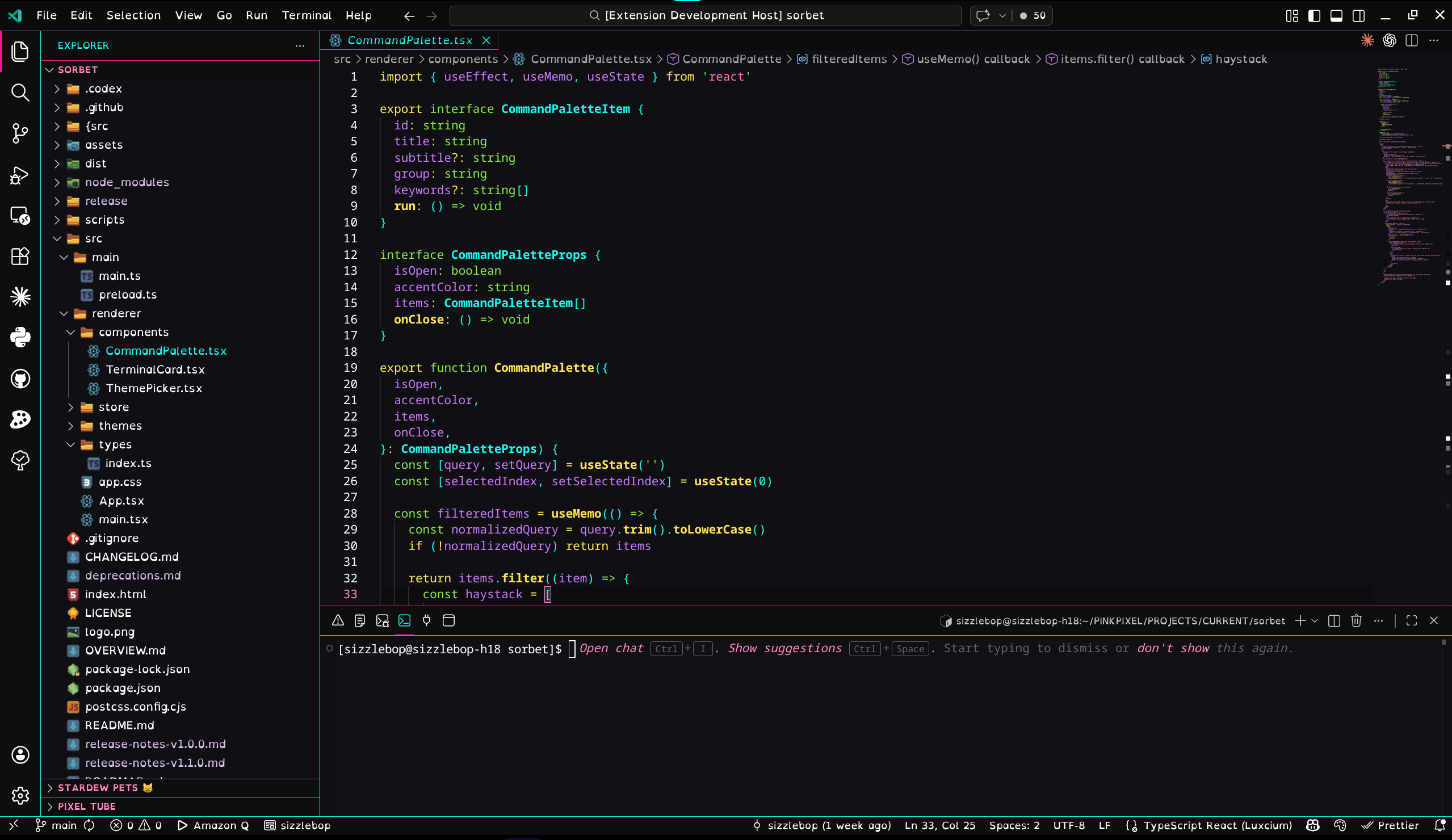Viewport: 1452px width, 840px height.
Task: Open Source Control view
Action: 20,133
